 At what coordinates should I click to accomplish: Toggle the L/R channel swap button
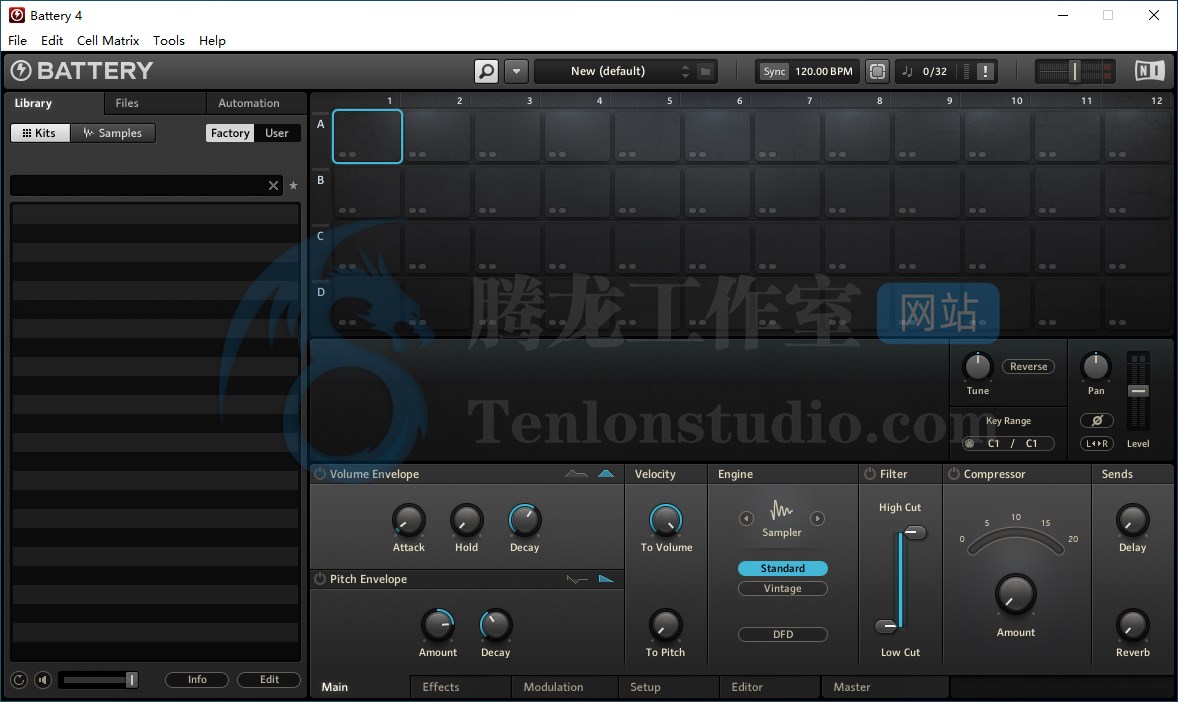(x=1097, y=443)
